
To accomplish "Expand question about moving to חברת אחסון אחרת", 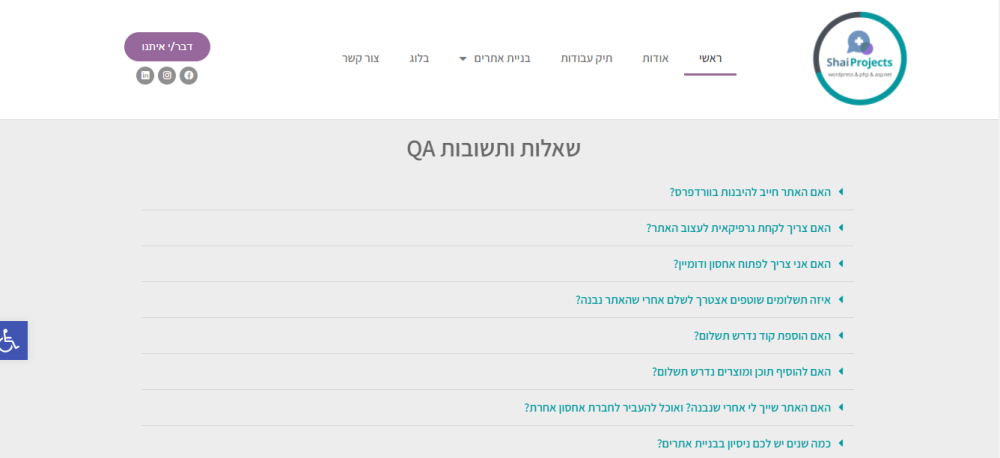I will (677, 408).
